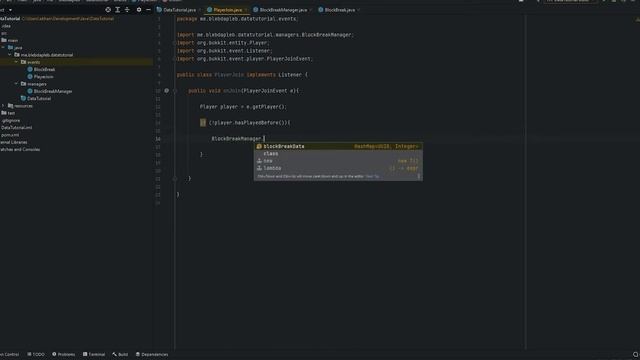Select the lambda completion suggestion
This screenshot has width=640, height=360.
point(338,168)
